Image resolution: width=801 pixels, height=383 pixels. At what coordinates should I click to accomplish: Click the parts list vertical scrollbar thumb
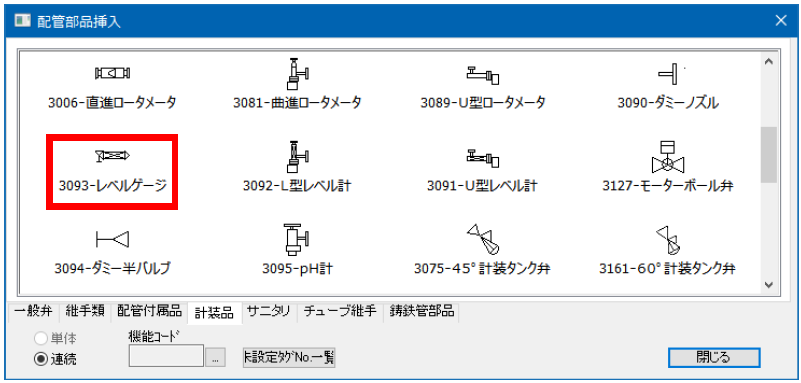tap(768, 154)
